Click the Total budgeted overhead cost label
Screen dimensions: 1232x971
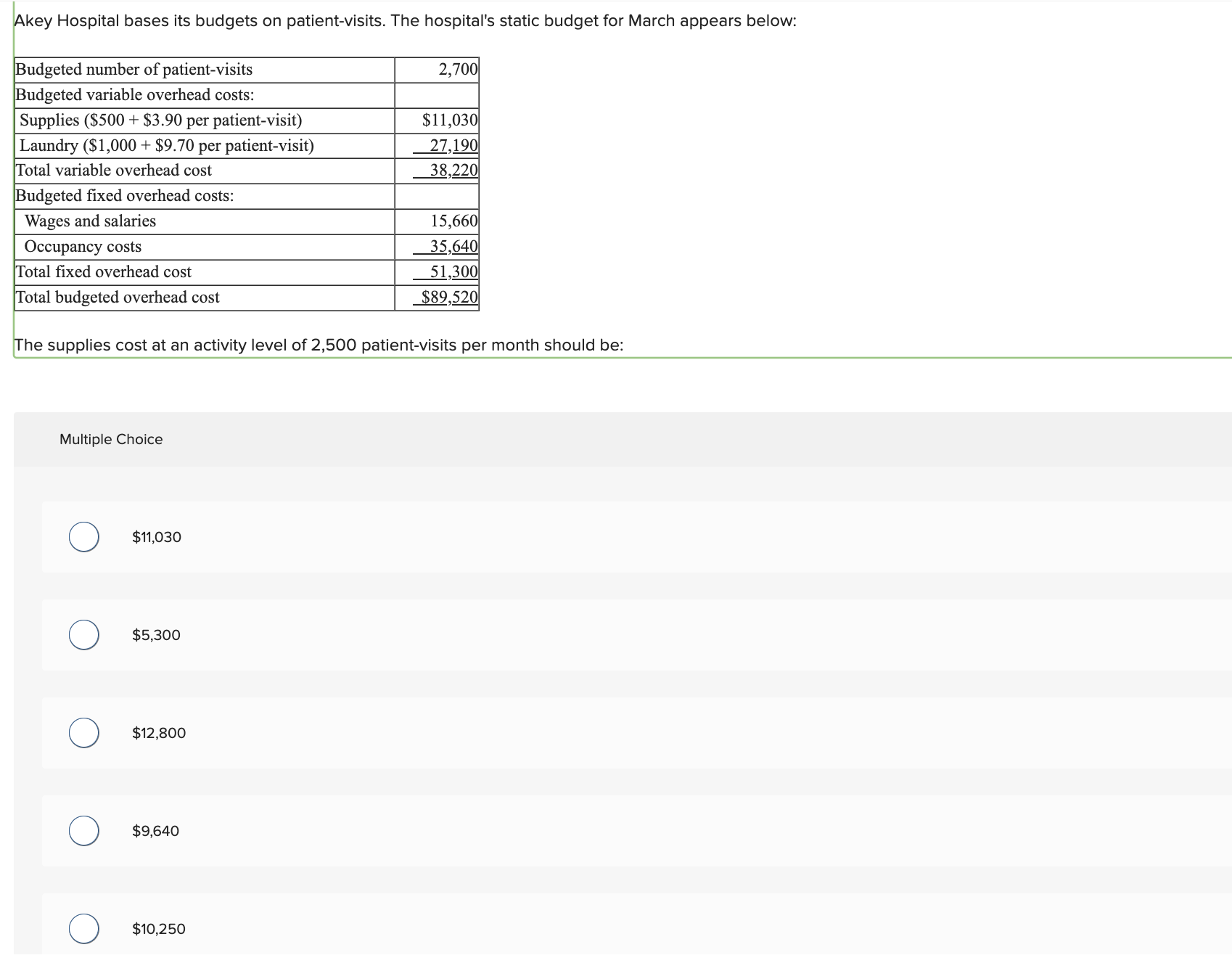118,298
